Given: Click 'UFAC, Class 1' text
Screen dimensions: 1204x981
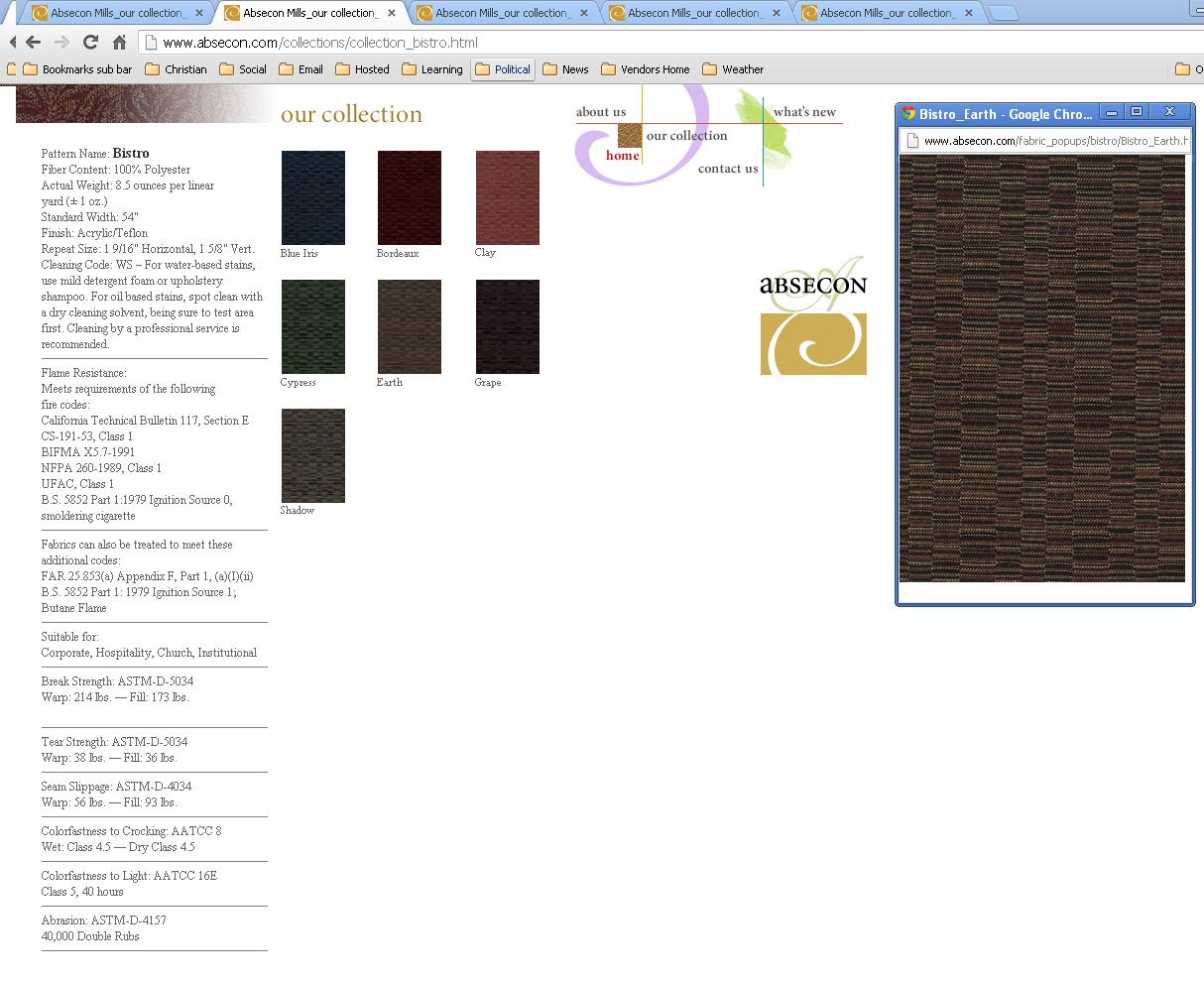Looking at the screenshot, I should 77,484.
